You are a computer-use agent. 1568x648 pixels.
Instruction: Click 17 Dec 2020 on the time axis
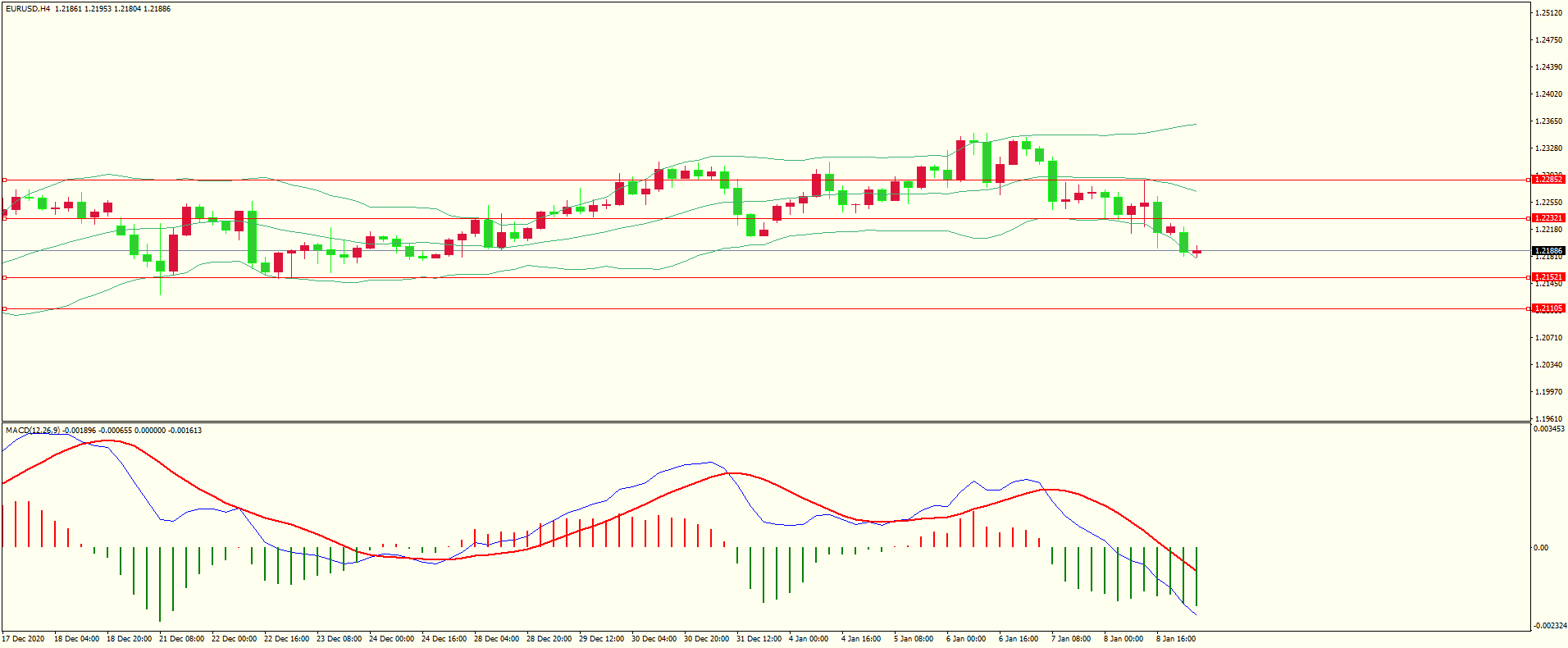(24, 639)
